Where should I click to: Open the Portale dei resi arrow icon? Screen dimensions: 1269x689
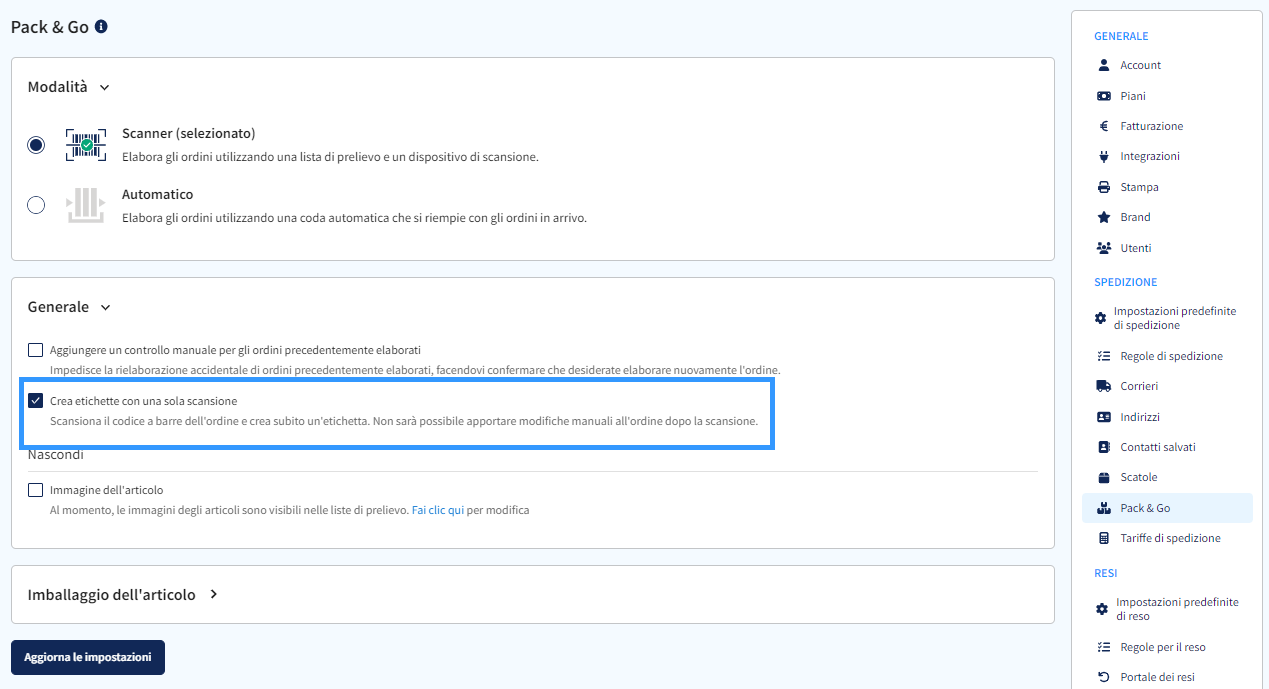click(x=1103, y=677)
